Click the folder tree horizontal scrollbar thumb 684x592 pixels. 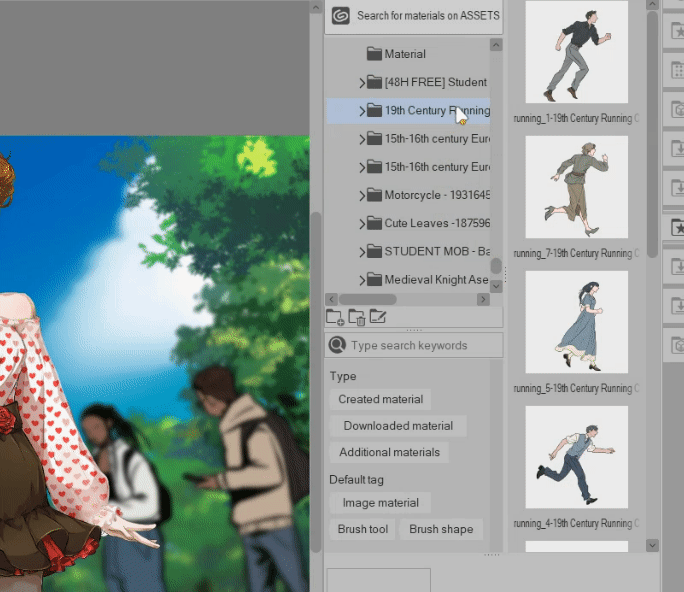tap(368, 299)
